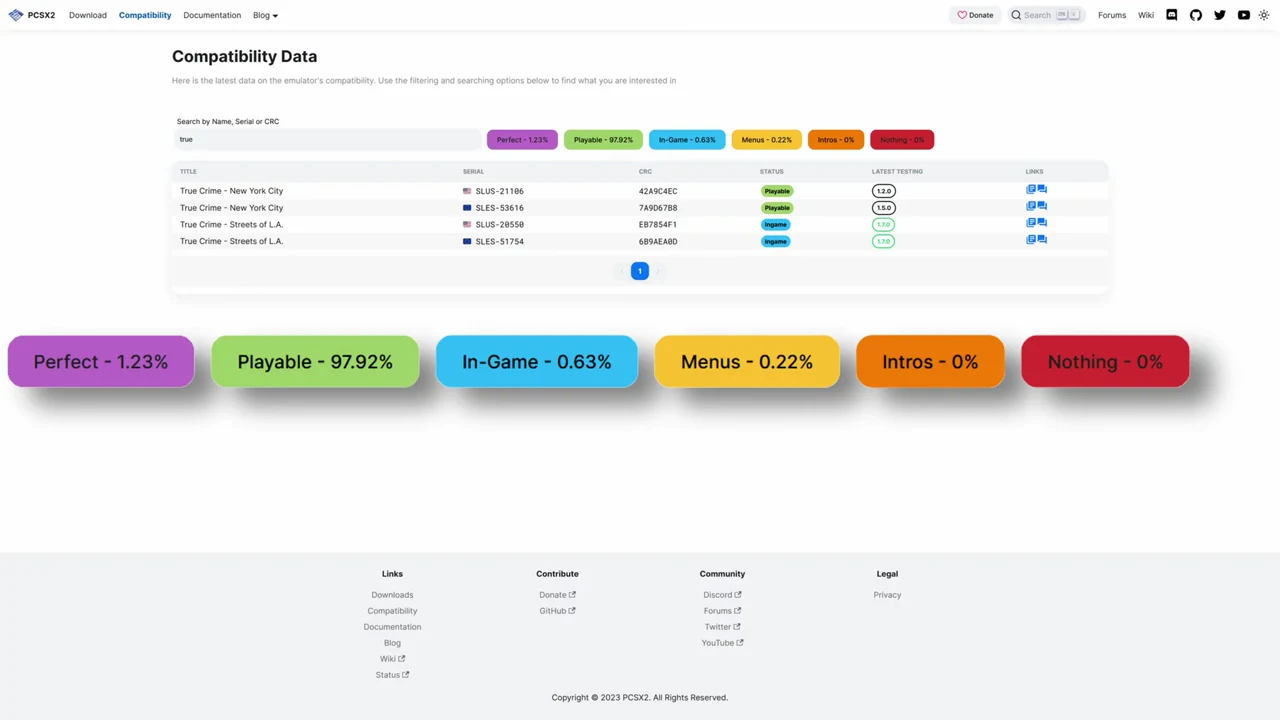Switch theme with the sun icon
The height and width of the screenshot is (720, 1280).
pos(1264,15)
